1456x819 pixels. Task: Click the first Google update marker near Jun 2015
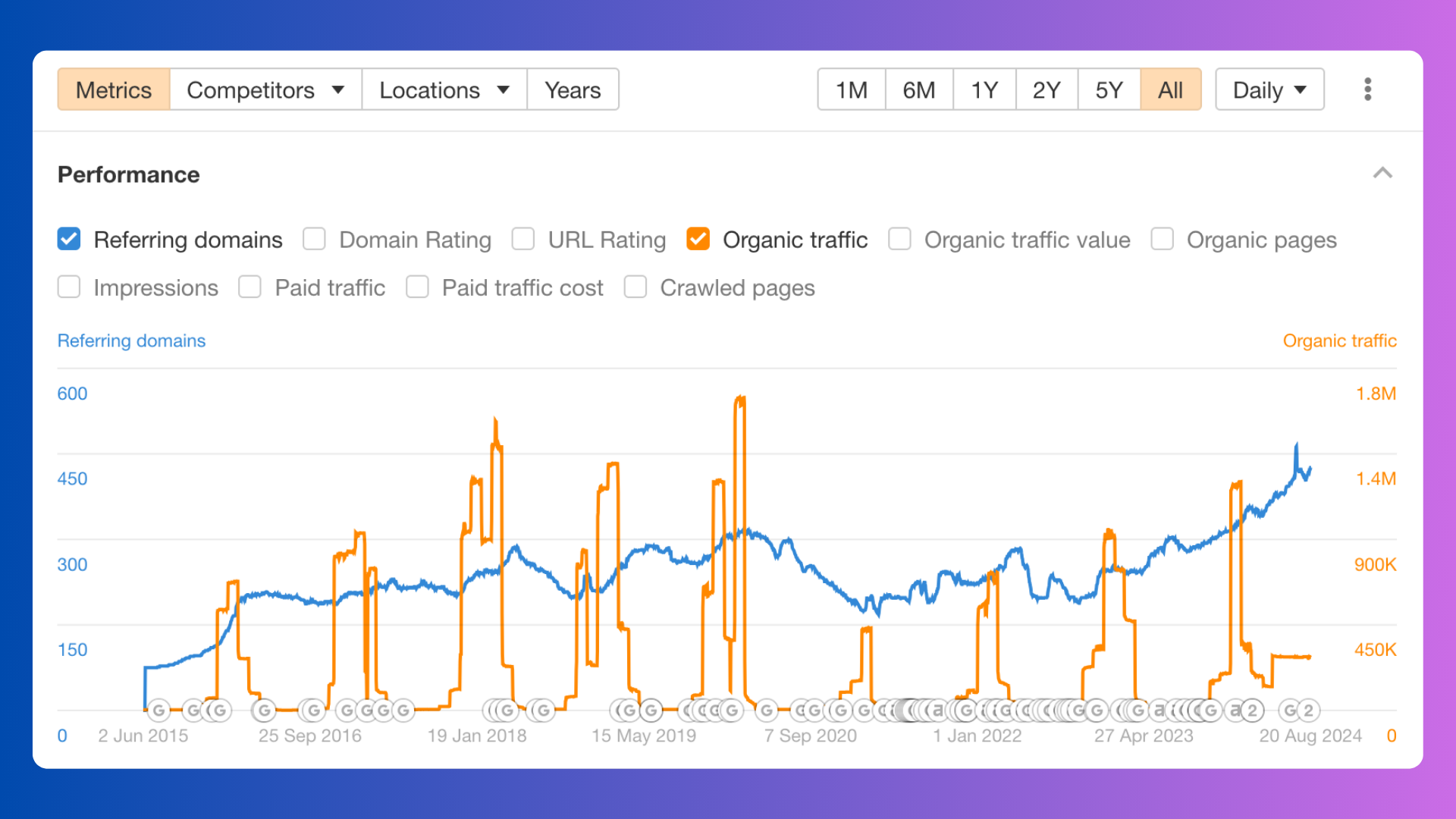click(158, 711)
